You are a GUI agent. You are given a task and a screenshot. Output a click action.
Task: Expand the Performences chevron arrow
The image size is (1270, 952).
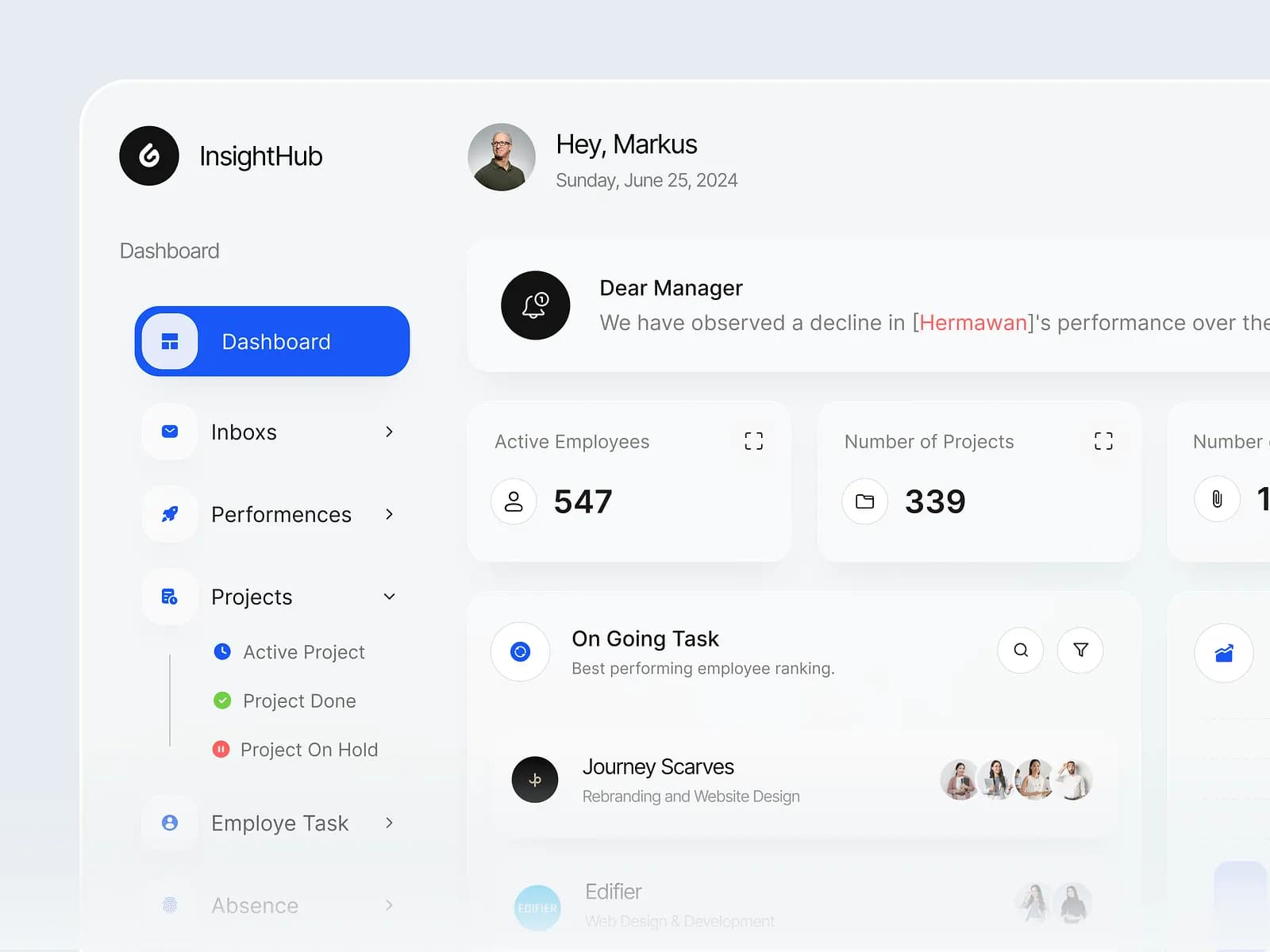[389, 514]
